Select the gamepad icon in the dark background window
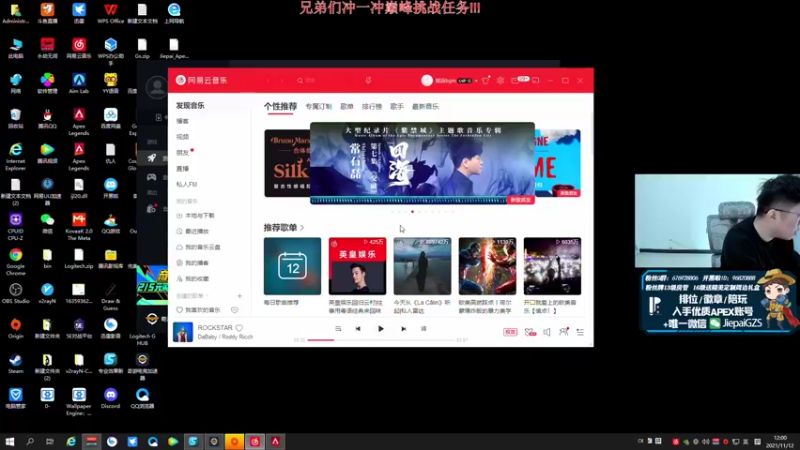Screen dimensions: 800x450 (152, 177)
